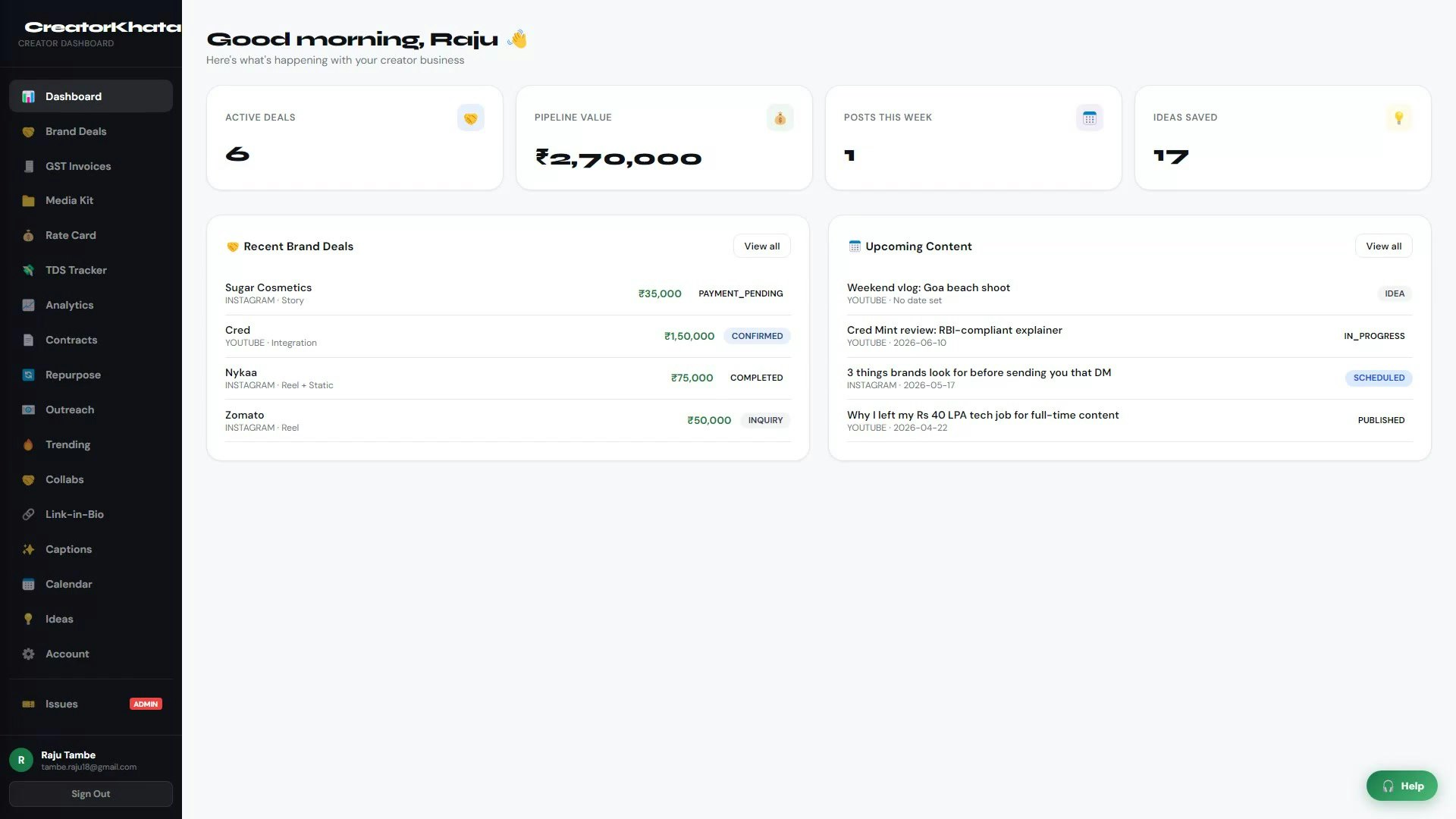1456x819 pixels.
Task: Click the light bulb icon on Ideas Saved card
Action: 1398,118
